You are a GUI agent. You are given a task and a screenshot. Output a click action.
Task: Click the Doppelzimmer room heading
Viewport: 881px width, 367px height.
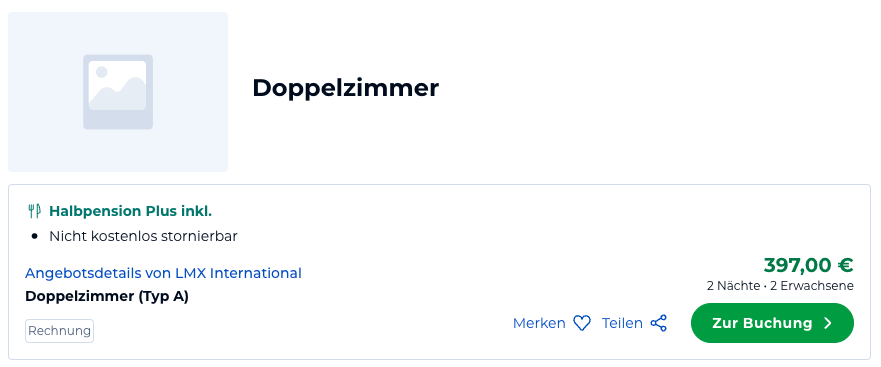coord(345,88)
